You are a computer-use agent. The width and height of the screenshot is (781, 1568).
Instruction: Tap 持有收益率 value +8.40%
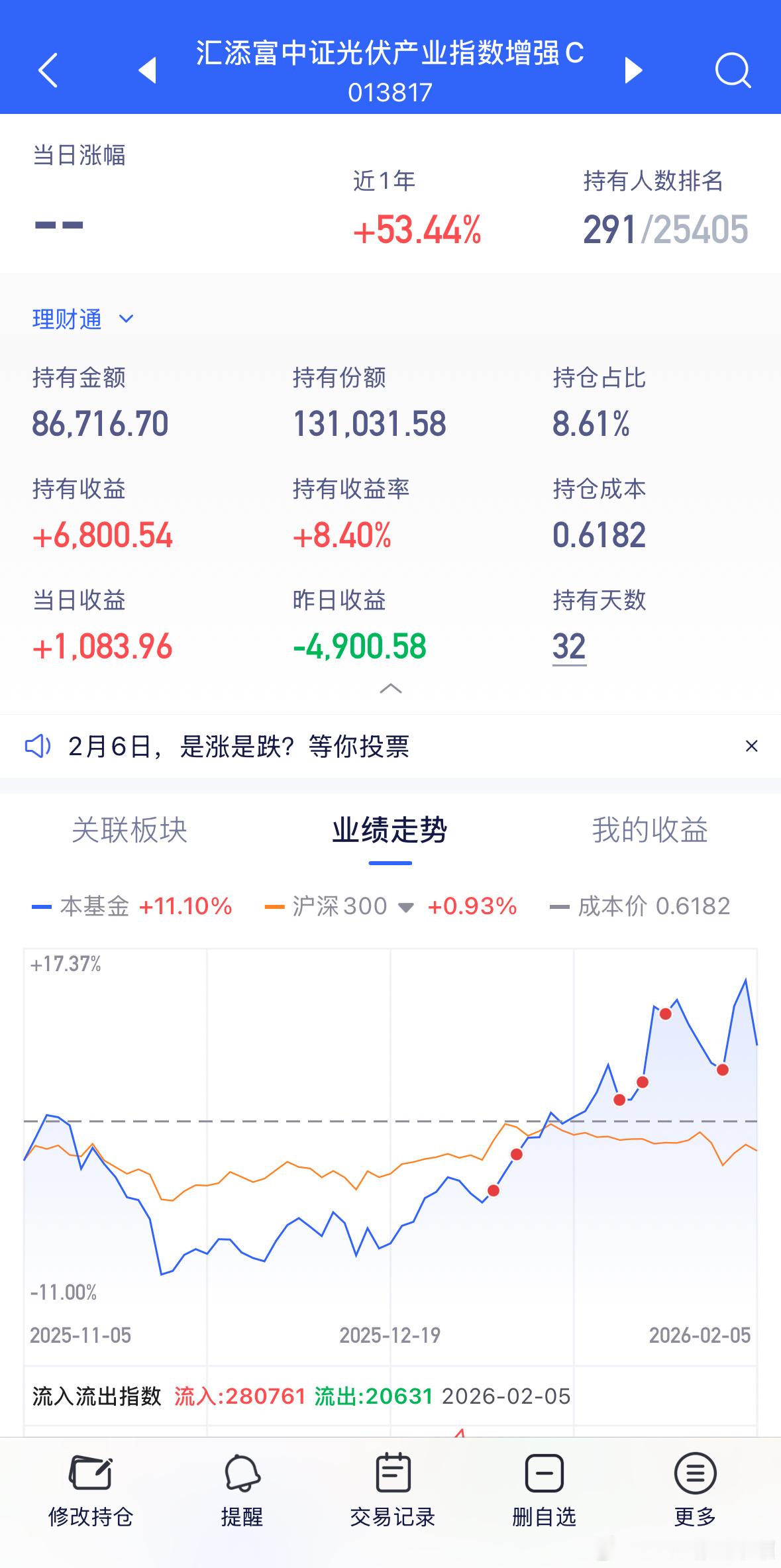342,535
